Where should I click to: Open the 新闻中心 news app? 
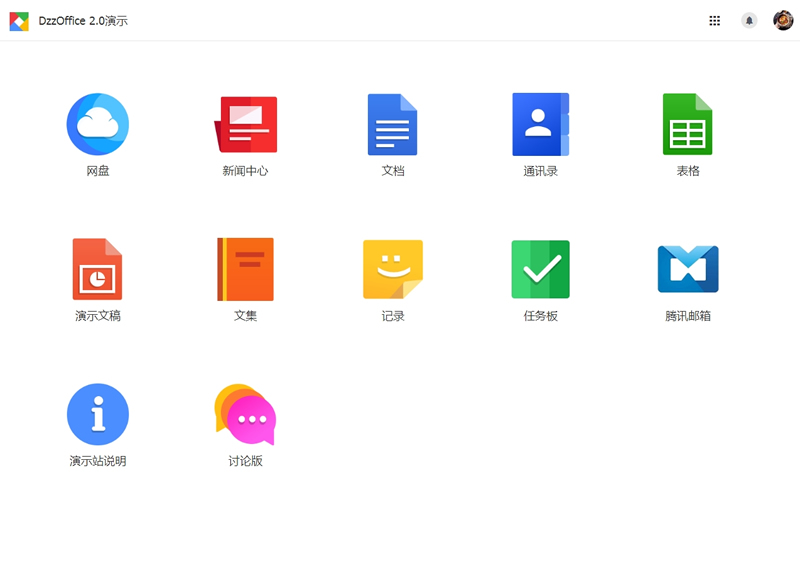245,124
